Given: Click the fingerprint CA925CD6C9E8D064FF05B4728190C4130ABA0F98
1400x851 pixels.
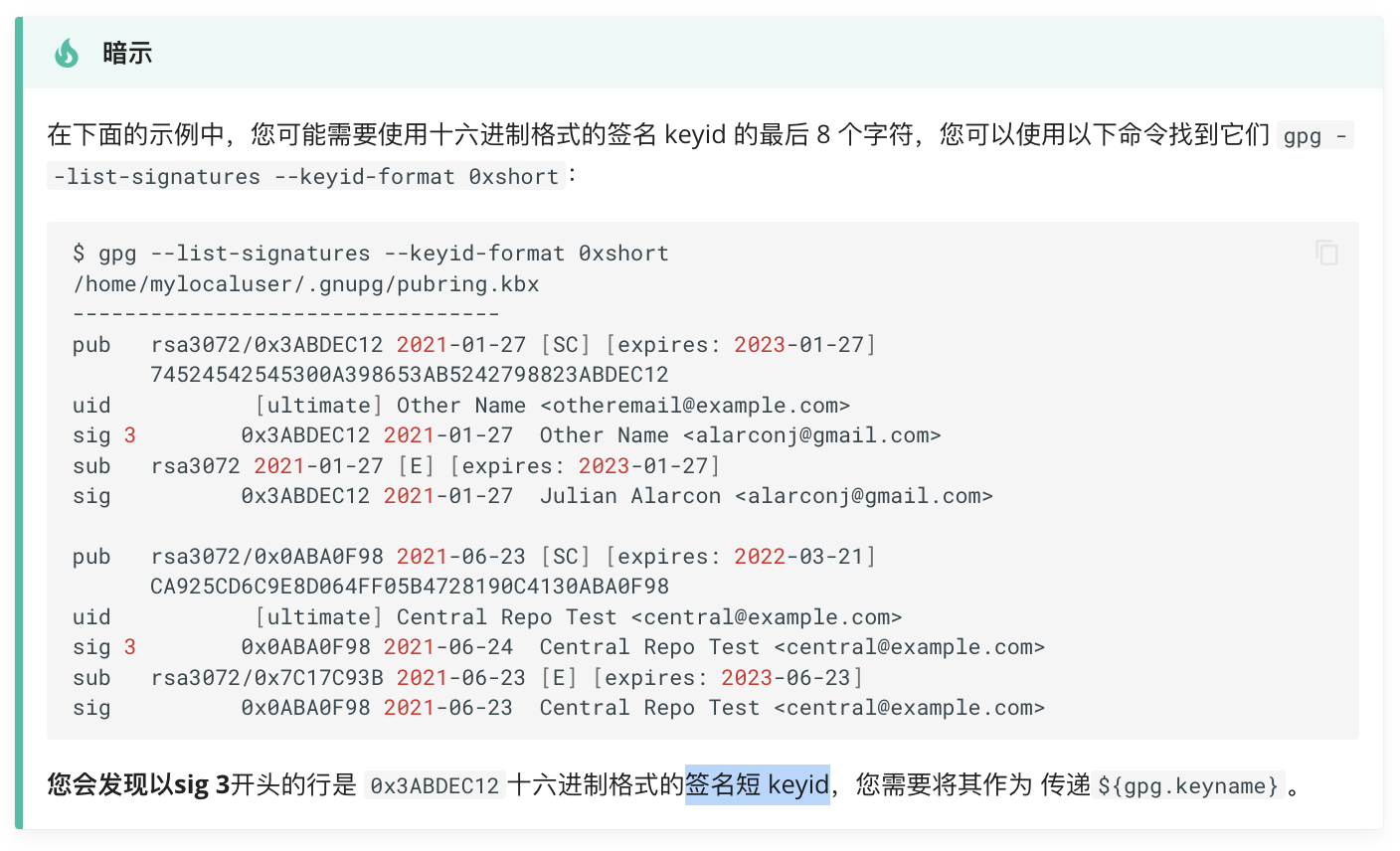Looking at the screenshot, I should [x=410, y=587].
